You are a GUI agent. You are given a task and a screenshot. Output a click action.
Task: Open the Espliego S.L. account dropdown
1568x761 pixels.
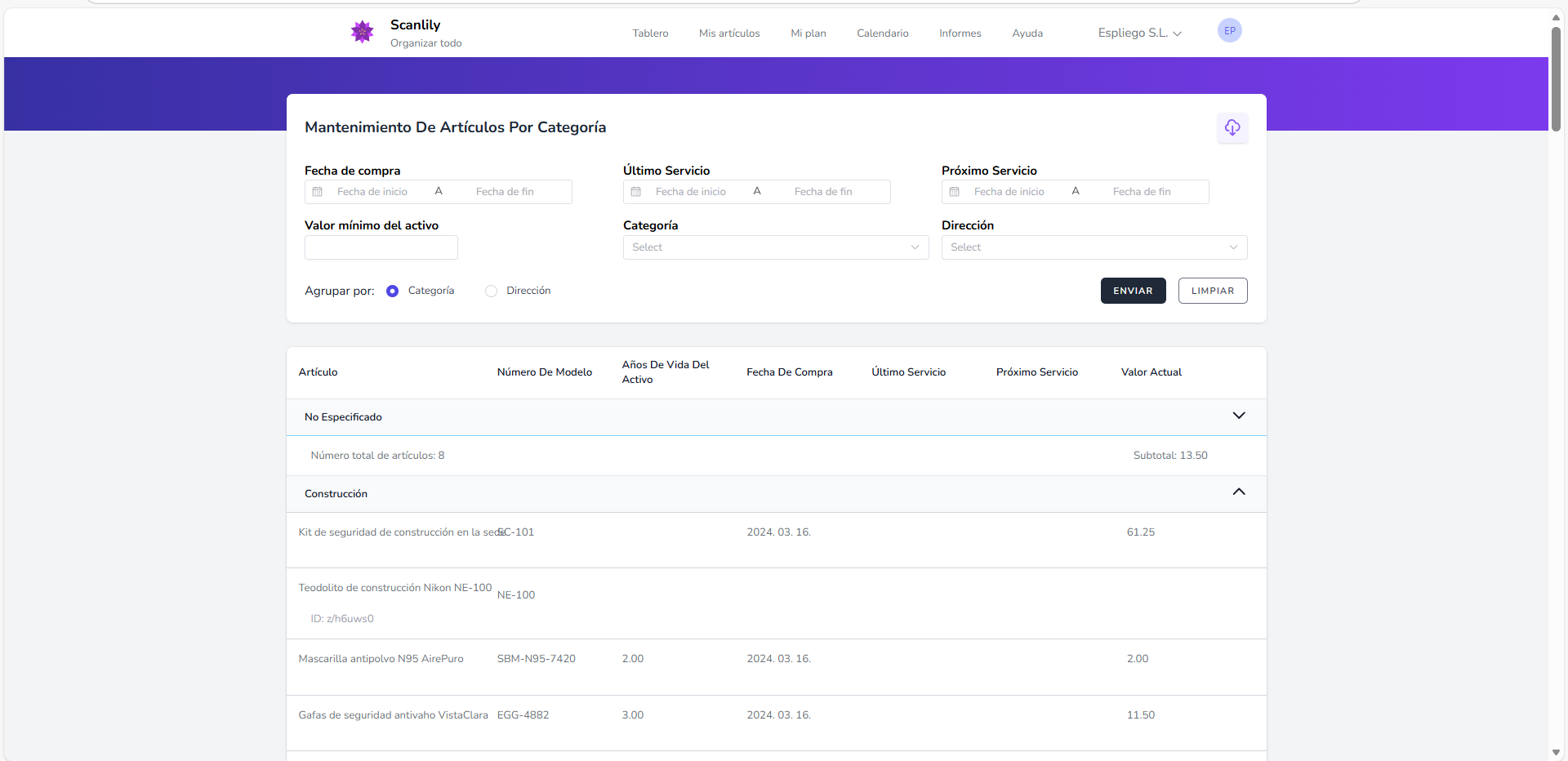pyautogui.click(x=1139, y=33)
